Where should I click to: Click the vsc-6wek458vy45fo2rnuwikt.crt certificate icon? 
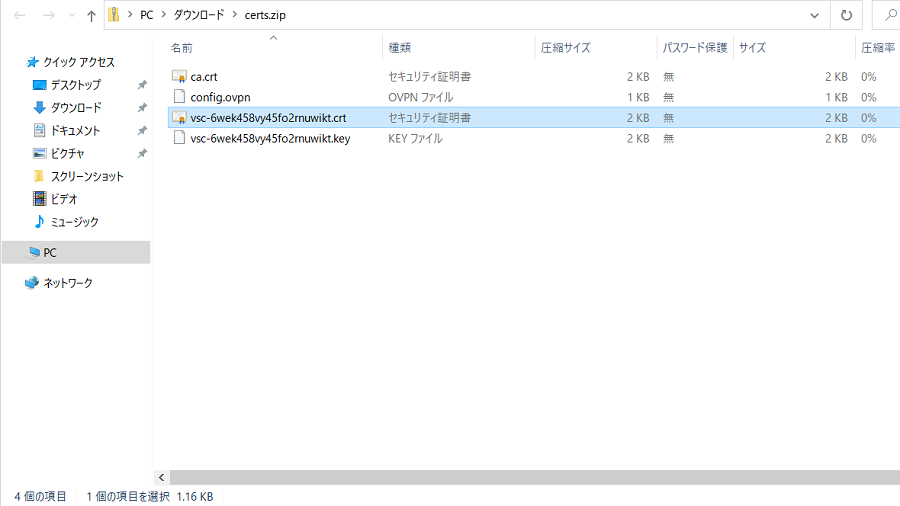tap(179, 118)
